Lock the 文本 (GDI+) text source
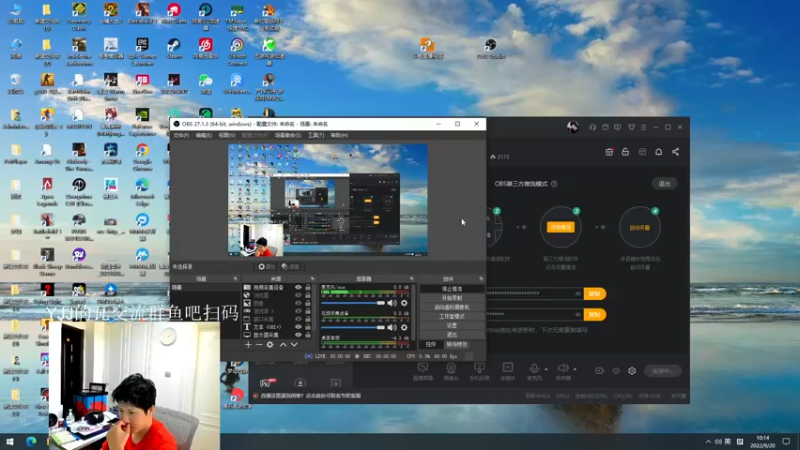This screenshot has width=800, height=450. coord(308,327)
